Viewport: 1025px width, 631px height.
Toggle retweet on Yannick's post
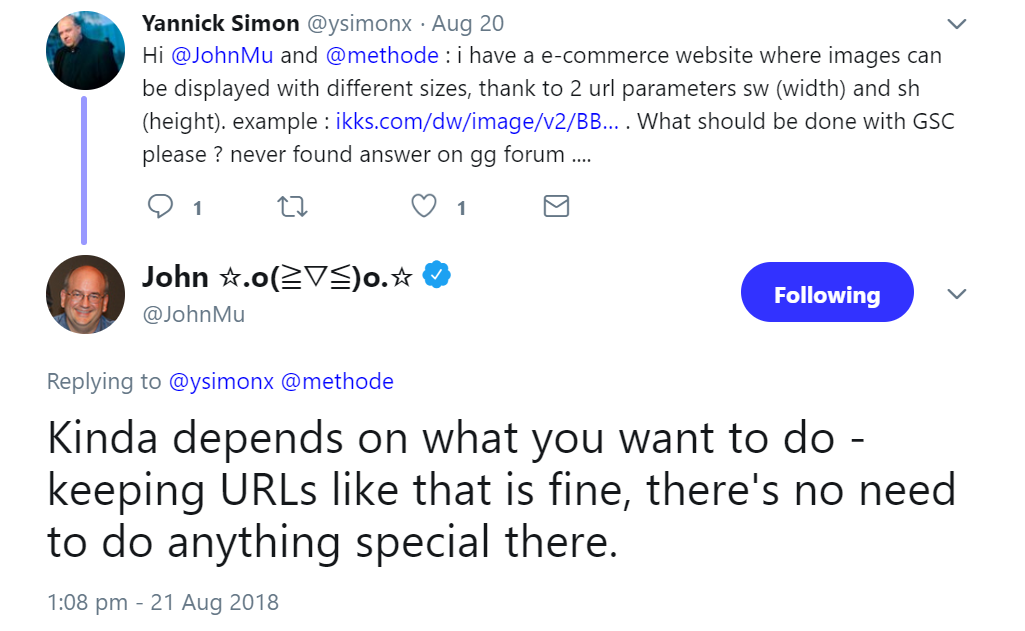291,206
